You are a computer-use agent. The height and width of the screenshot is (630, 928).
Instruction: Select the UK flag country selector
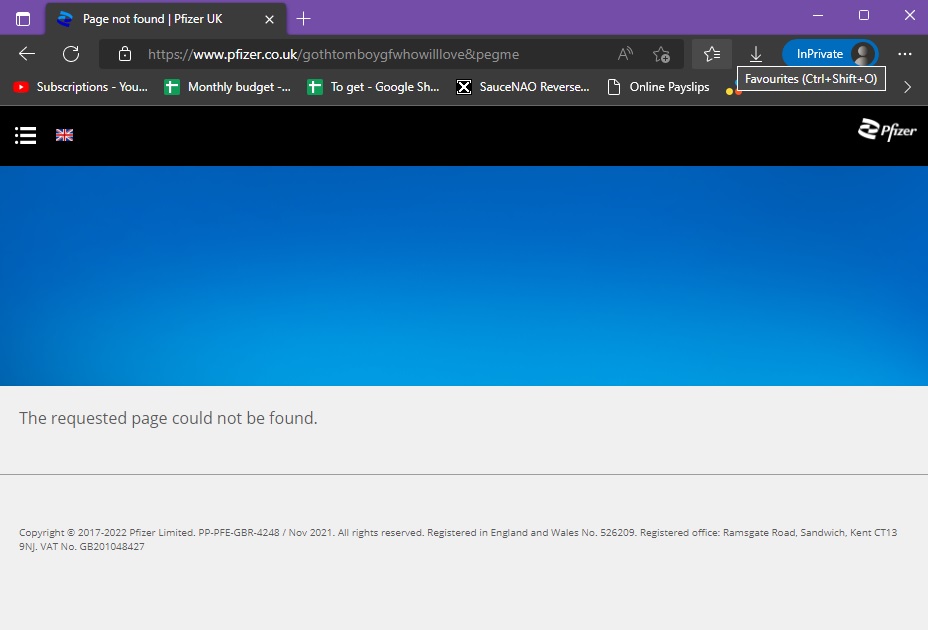pyautogui.click(x=65, y=135)
